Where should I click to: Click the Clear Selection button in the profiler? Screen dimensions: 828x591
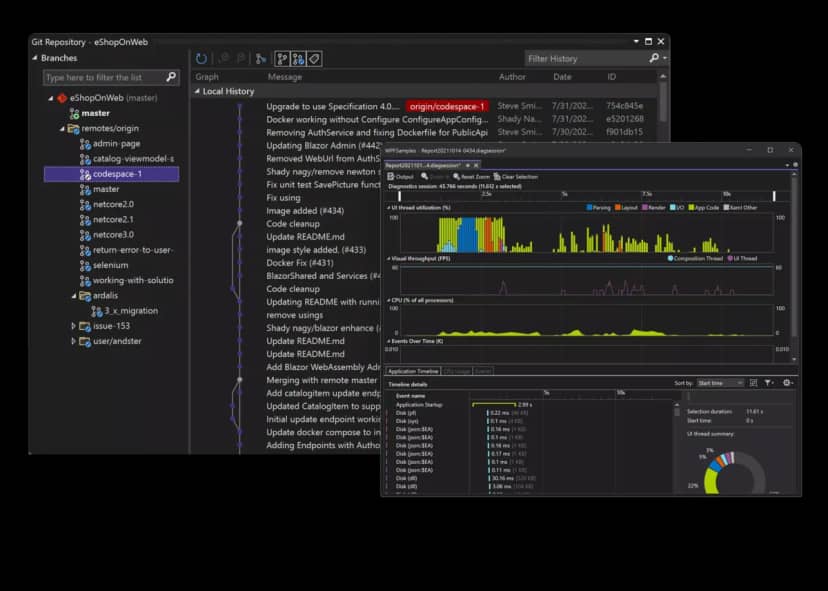[516, 177]
